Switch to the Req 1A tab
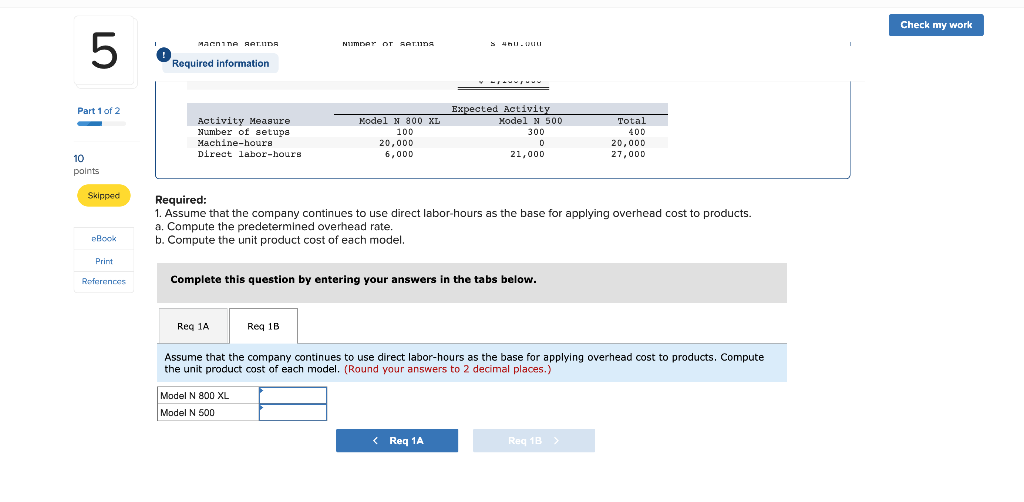The height and width of the screenshot is (502, 1024). point(193,326)
